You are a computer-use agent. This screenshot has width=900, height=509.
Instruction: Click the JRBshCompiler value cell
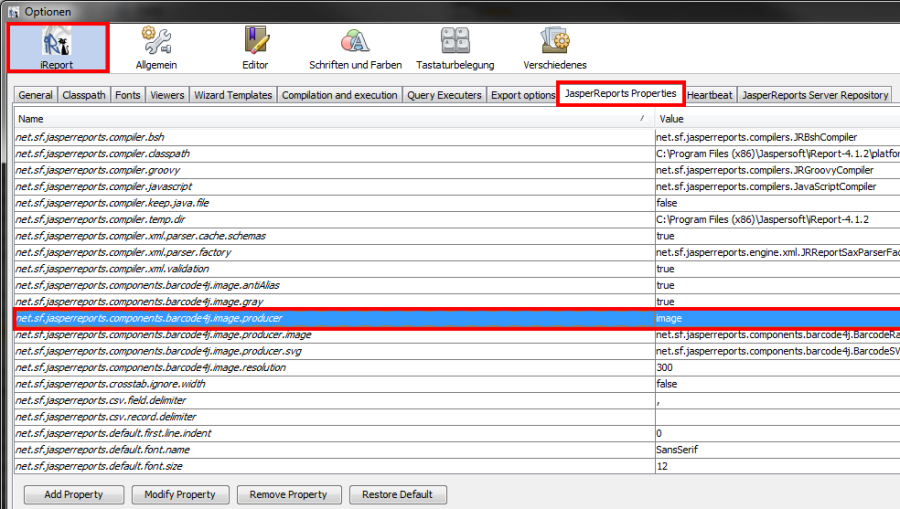coord(778,137)
